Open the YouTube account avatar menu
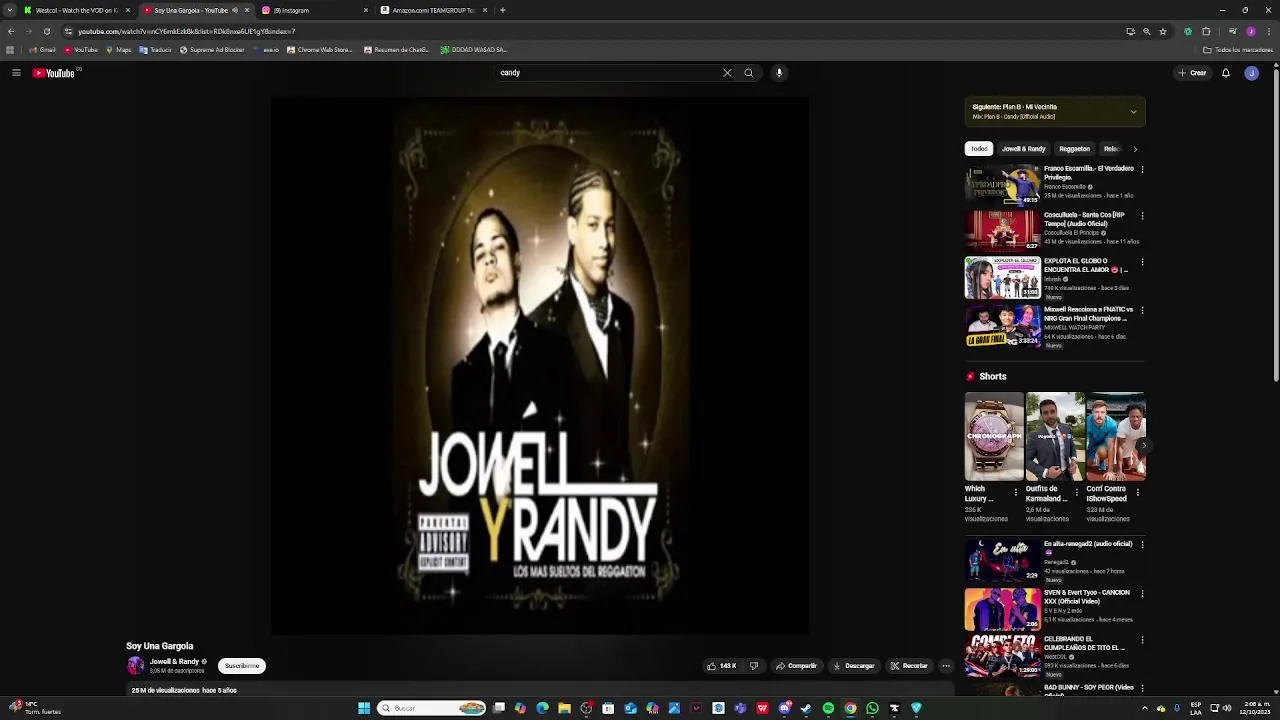The width and height of the screenshot is (1280, 720). point(1251,73)
